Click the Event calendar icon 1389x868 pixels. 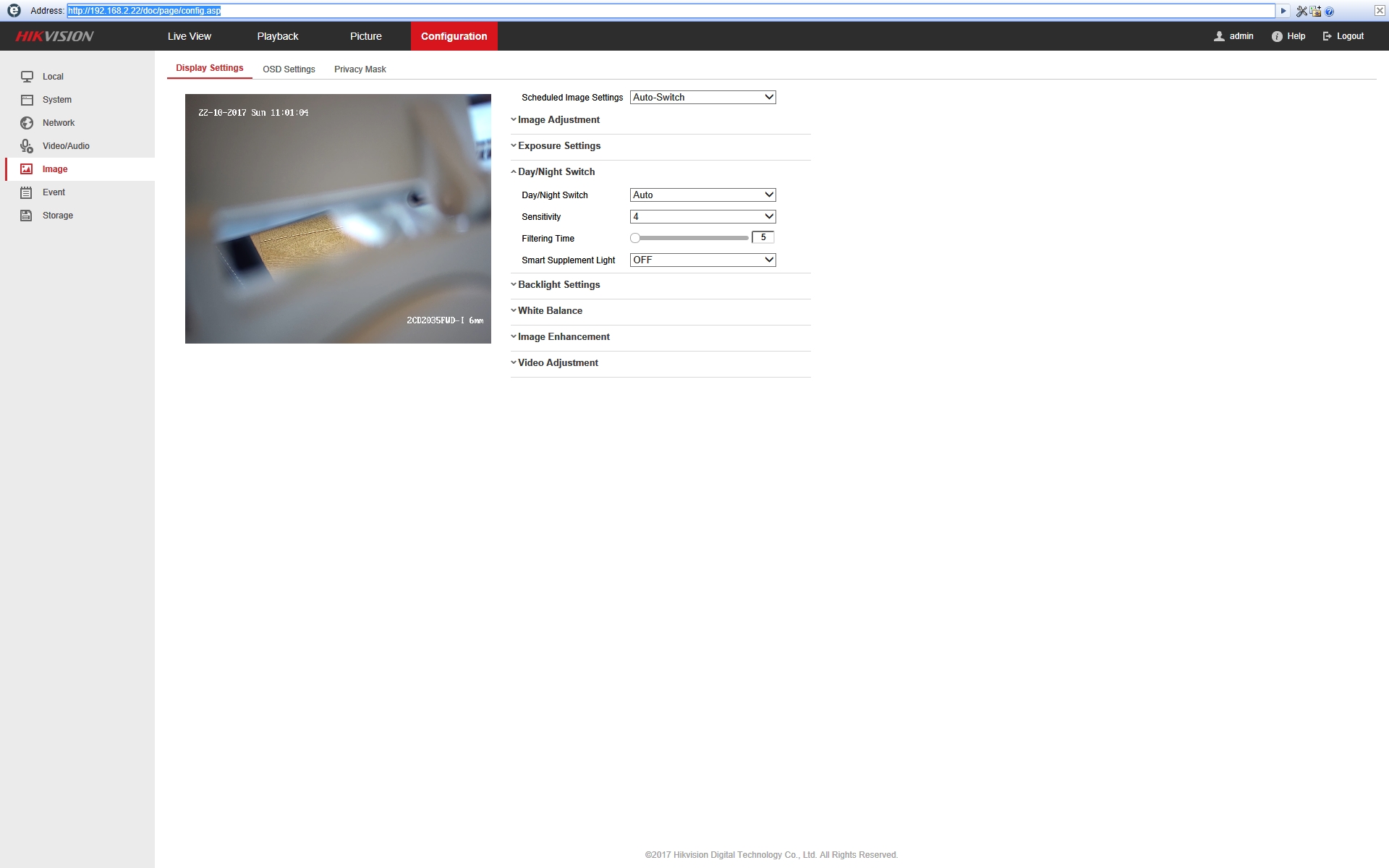pos(27,192)
